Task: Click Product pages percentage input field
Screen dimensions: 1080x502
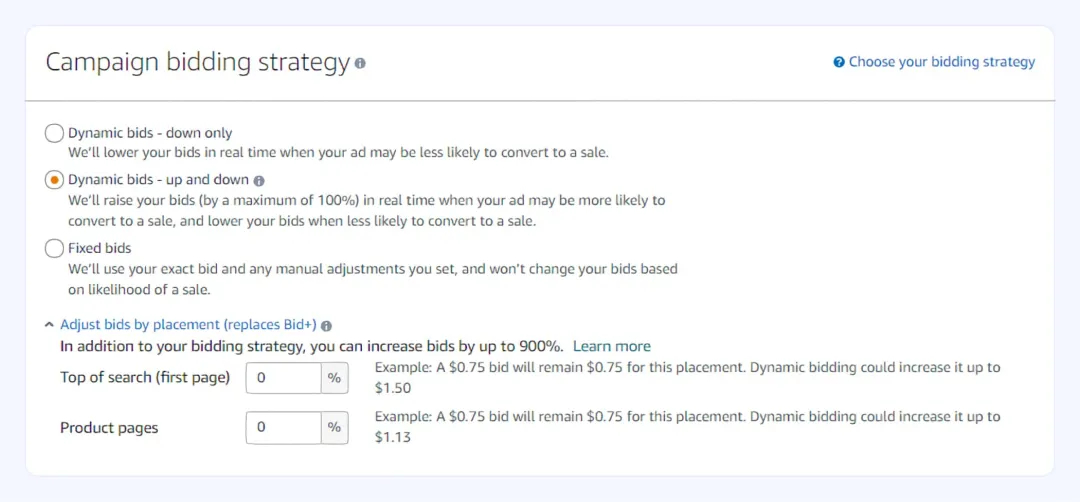Action: coord(283,428)
